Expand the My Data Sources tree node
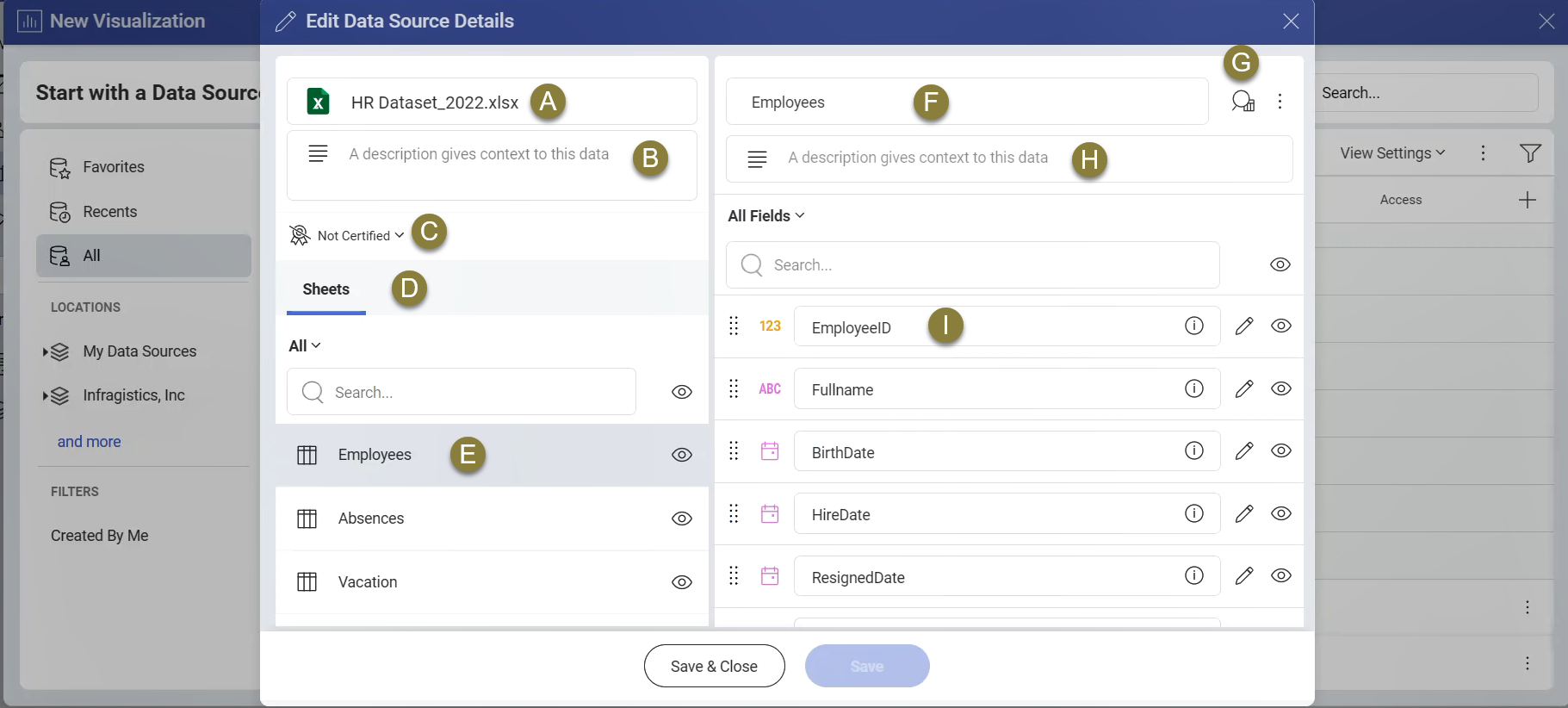The height and width of the screenshot is (708, 1568). [x=45, y=351]
